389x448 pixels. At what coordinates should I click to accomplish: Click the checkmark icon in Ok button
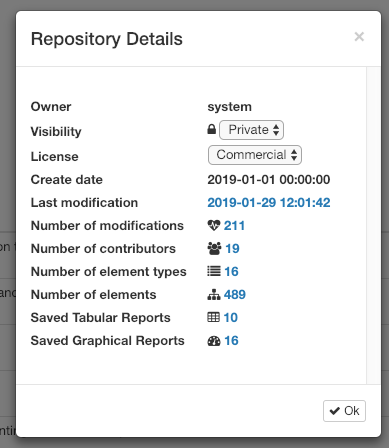click(x=335, y=411)
